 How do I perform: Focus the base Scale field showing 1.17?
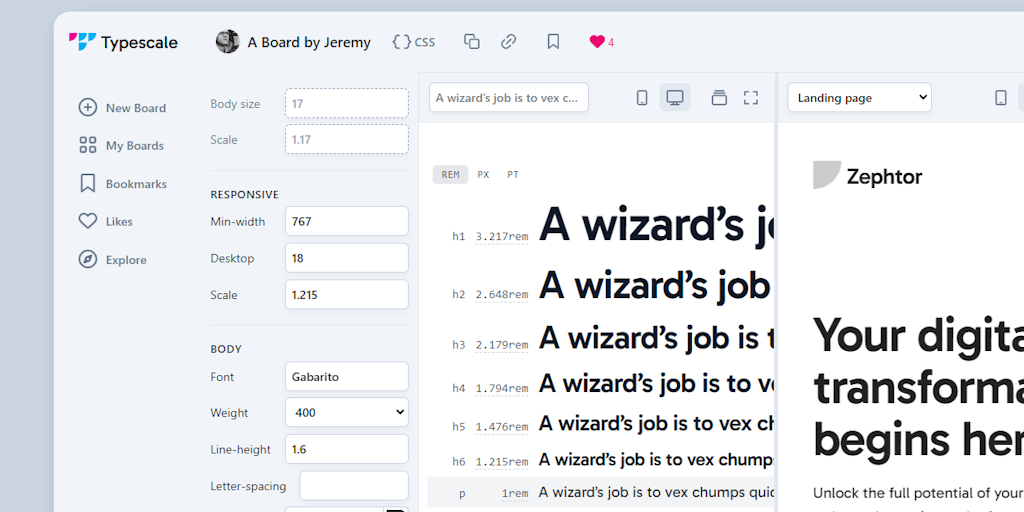pos(347,139)
